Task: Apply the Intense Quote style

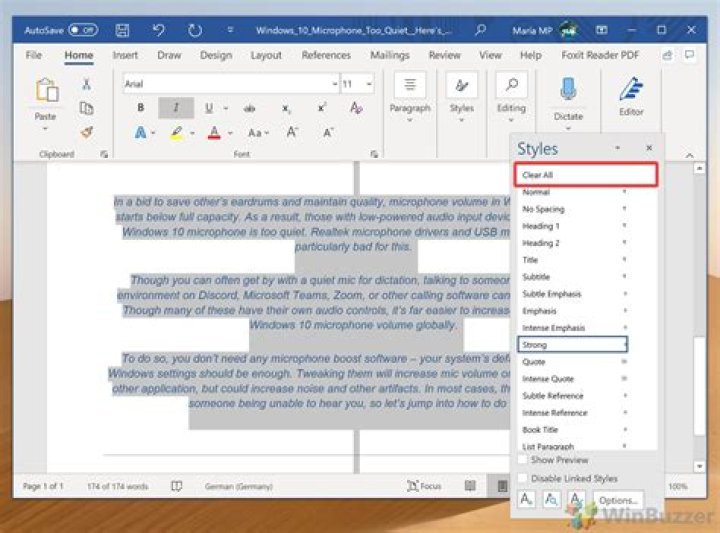Action: tap(573, 379)
